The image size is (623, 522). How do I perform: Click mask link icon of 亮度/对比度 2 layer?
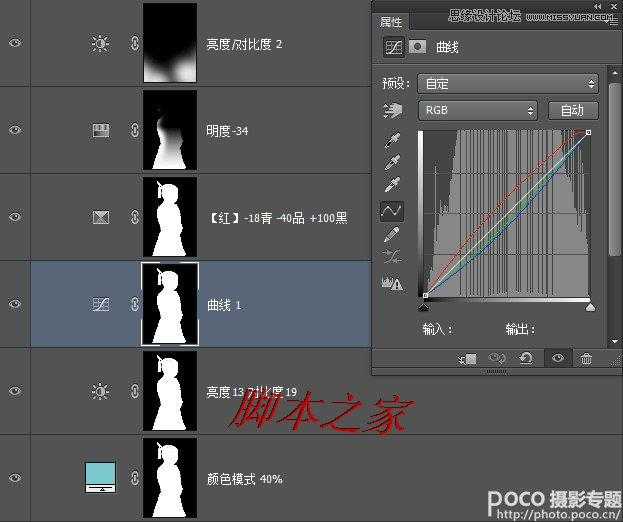point(135,43)
